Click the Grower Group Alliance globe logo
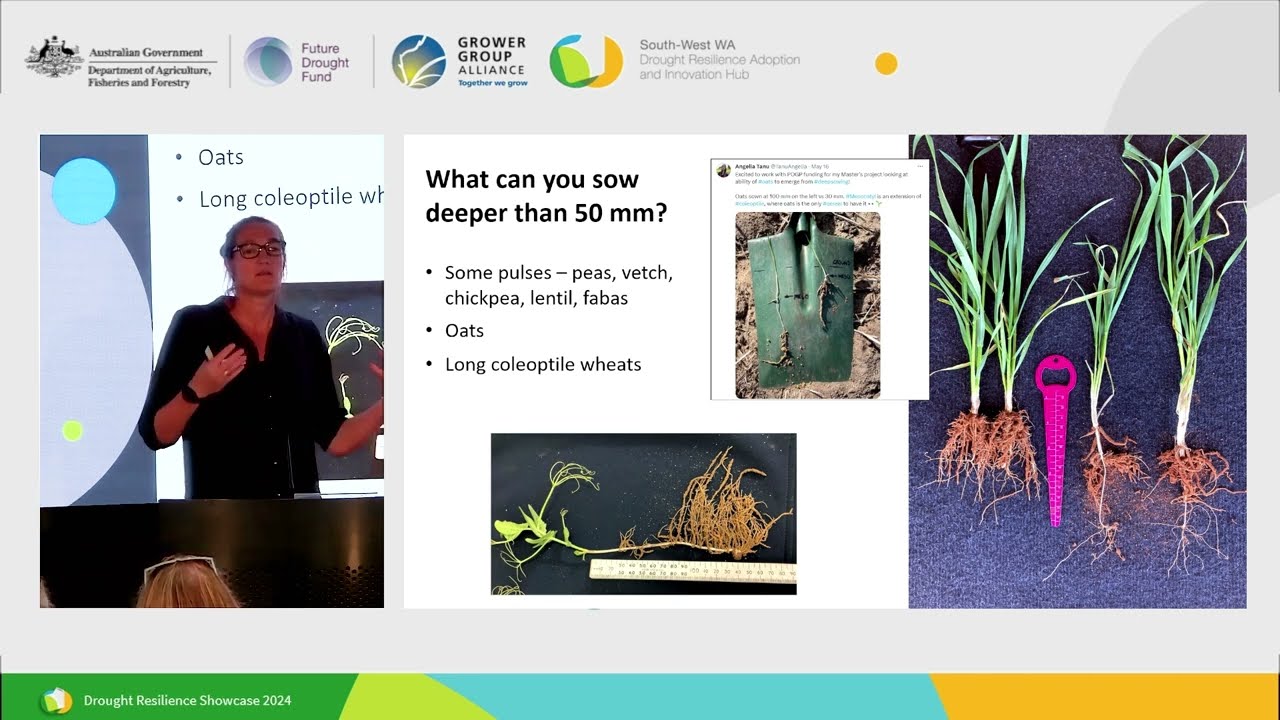The image size is (1280, 720). click(419, 62)
